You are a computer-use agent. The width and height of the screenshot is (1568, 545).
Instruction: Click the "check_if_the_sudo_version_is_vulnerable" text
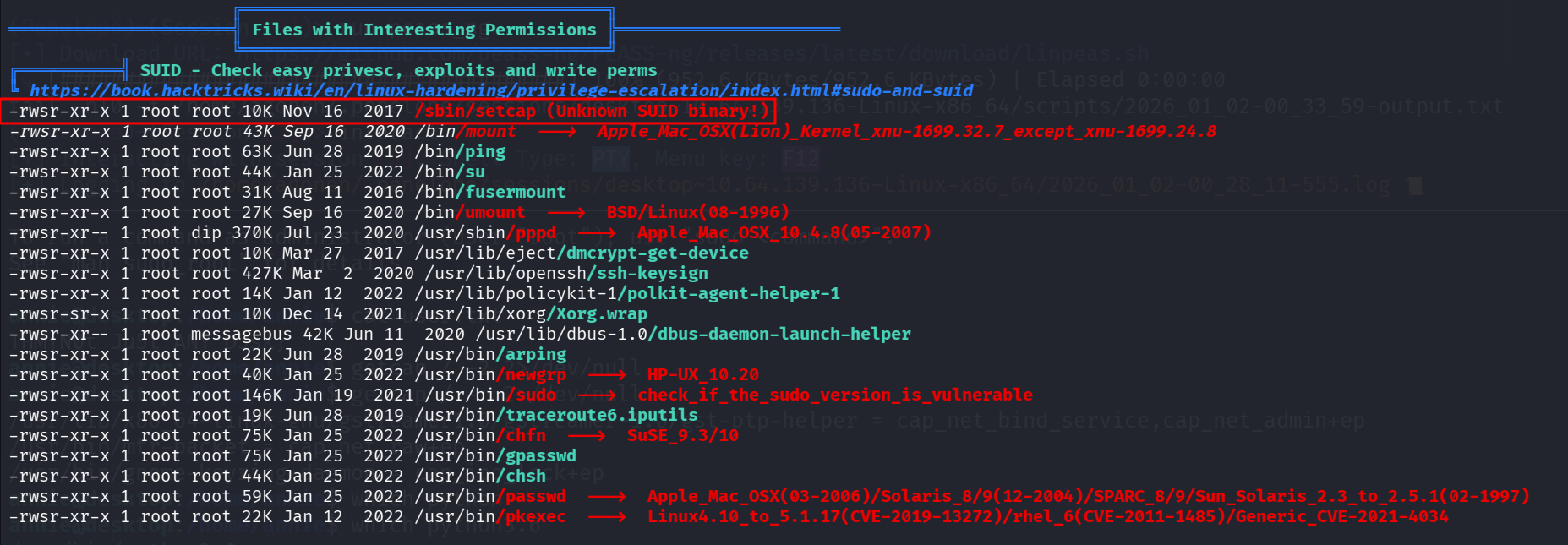pyautogui.click(x=835, y=395)
